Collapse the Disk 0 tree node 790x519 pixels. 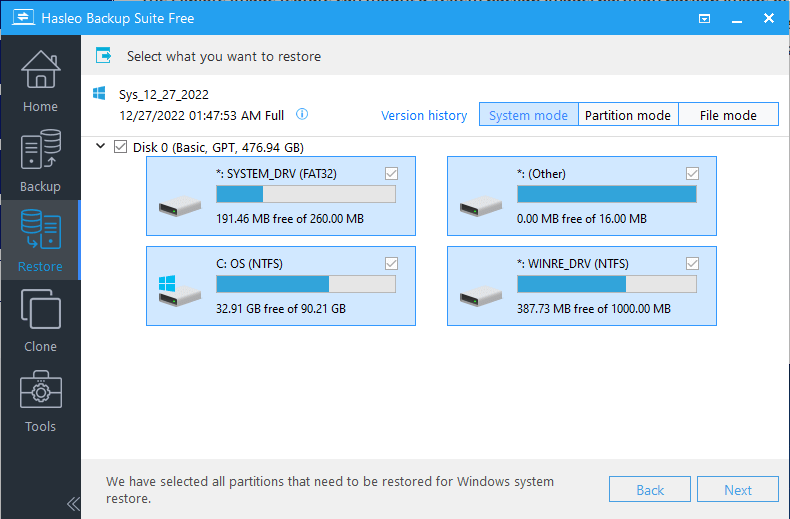[x=101, y=147]
